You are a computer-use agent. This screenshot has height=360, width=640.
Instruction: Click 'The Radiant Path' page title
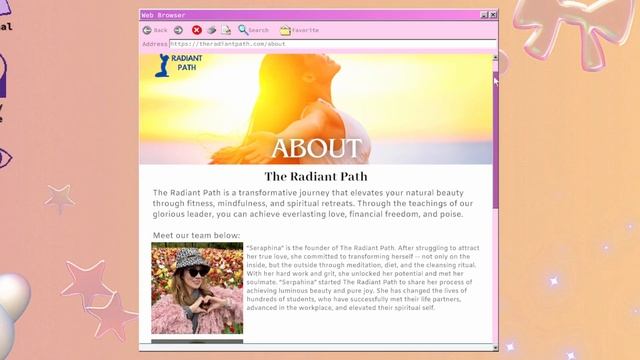316,176
